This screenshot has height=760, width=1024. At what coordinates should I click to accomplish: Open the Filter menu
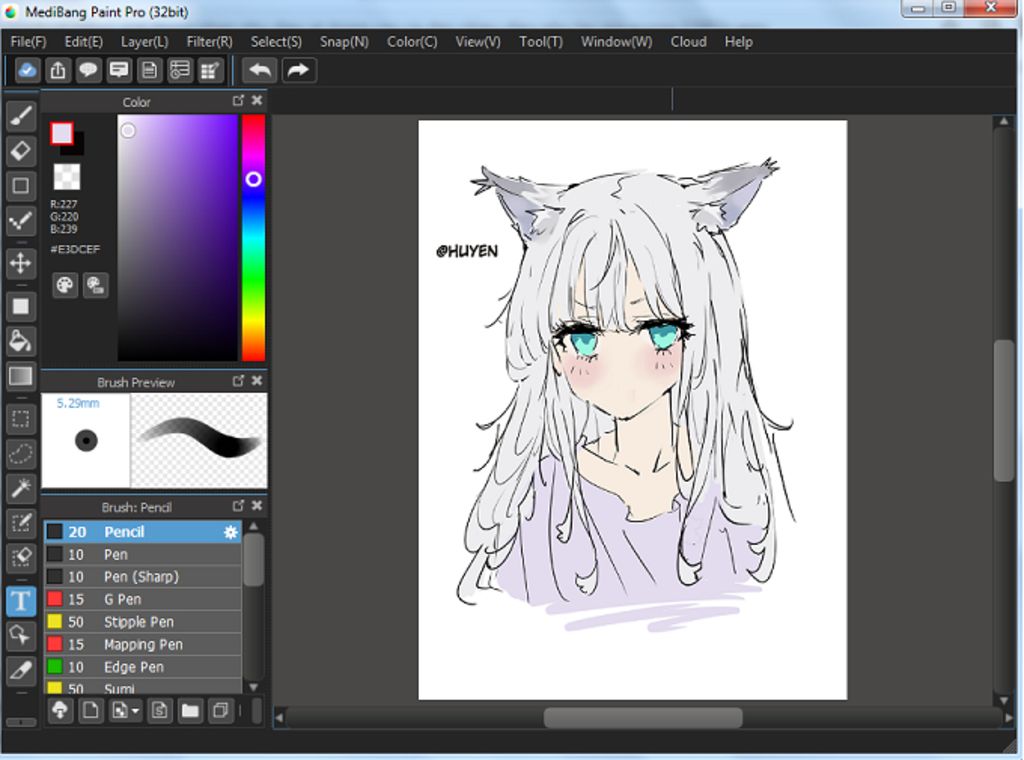point(210,42)
